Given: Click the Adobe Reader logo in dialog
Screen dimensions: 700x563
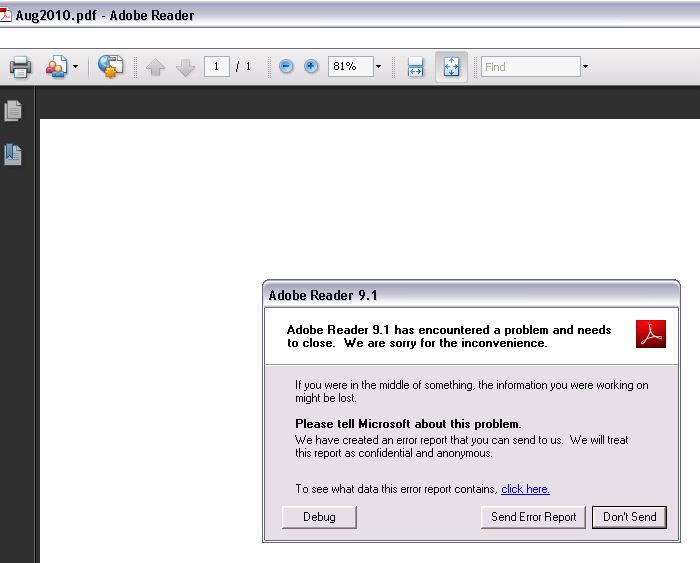Looking at the screenshot, I should [x=651, y=334].
